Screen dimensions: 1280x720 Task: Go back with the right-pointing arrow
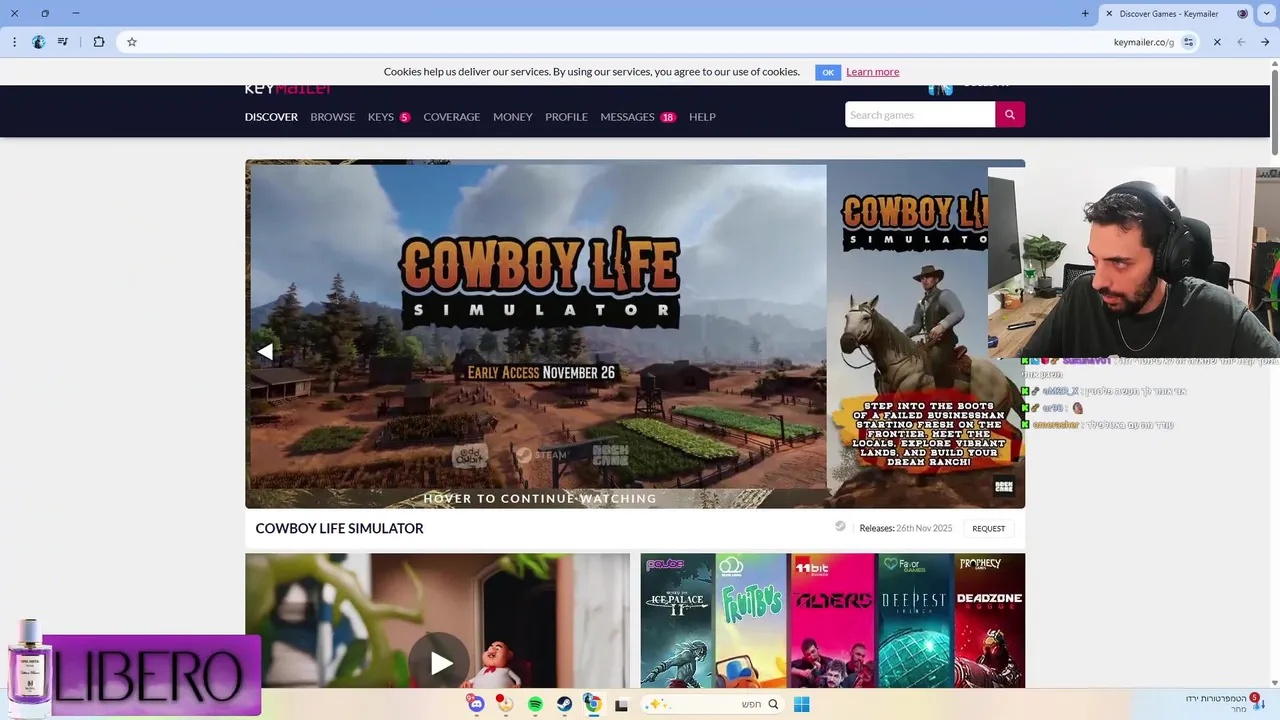point(1265,42)
